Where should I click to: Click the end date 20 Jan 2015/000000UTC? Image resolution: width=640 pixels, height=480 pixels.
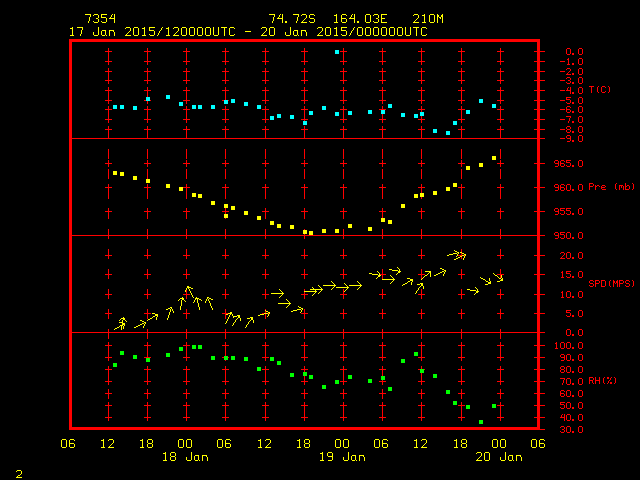point(344,32)
